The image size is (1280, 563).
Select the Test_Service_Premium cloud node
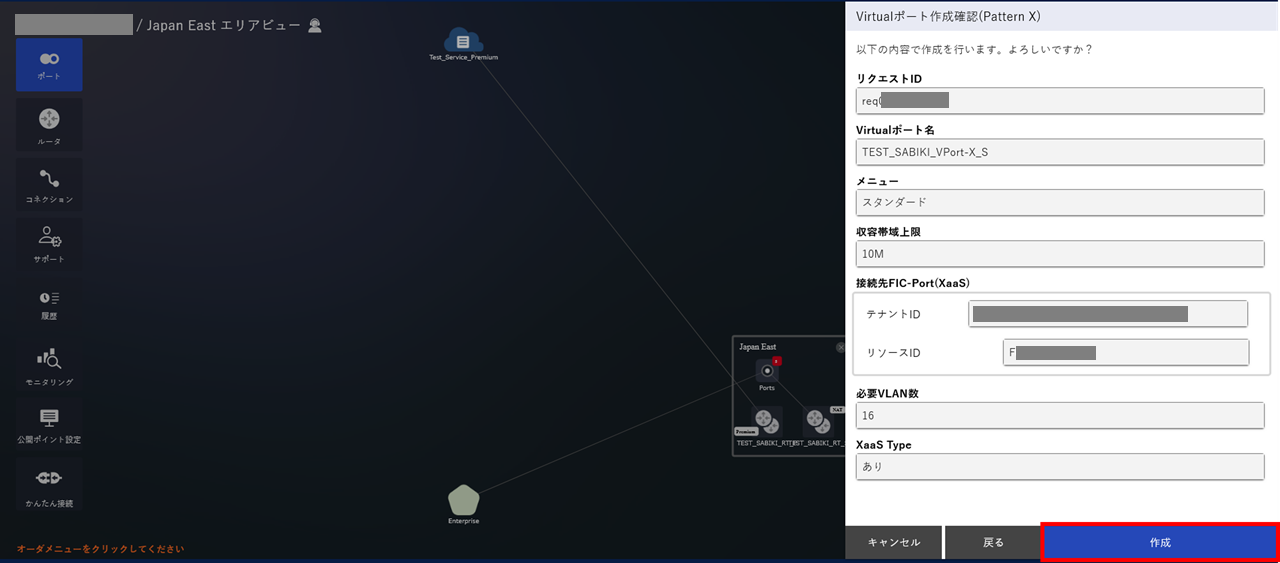tap(463, 42)
